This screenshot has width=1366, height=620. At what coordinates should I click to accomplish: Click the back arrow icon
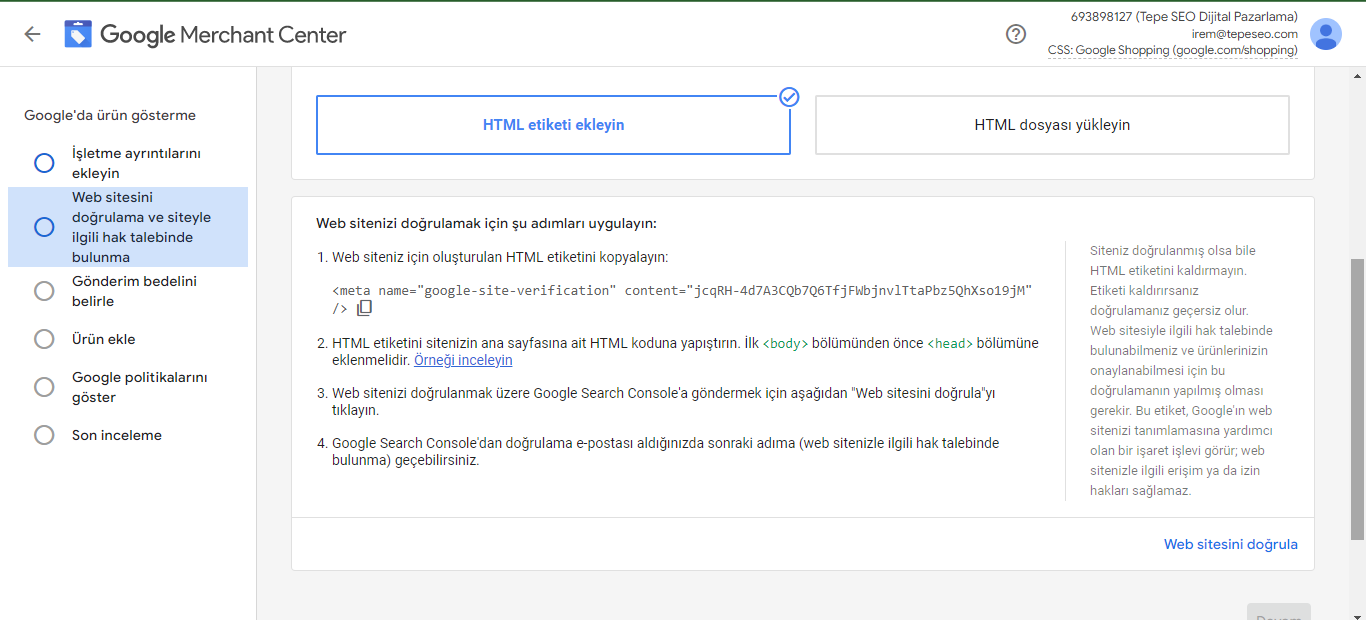pos(32,34)
